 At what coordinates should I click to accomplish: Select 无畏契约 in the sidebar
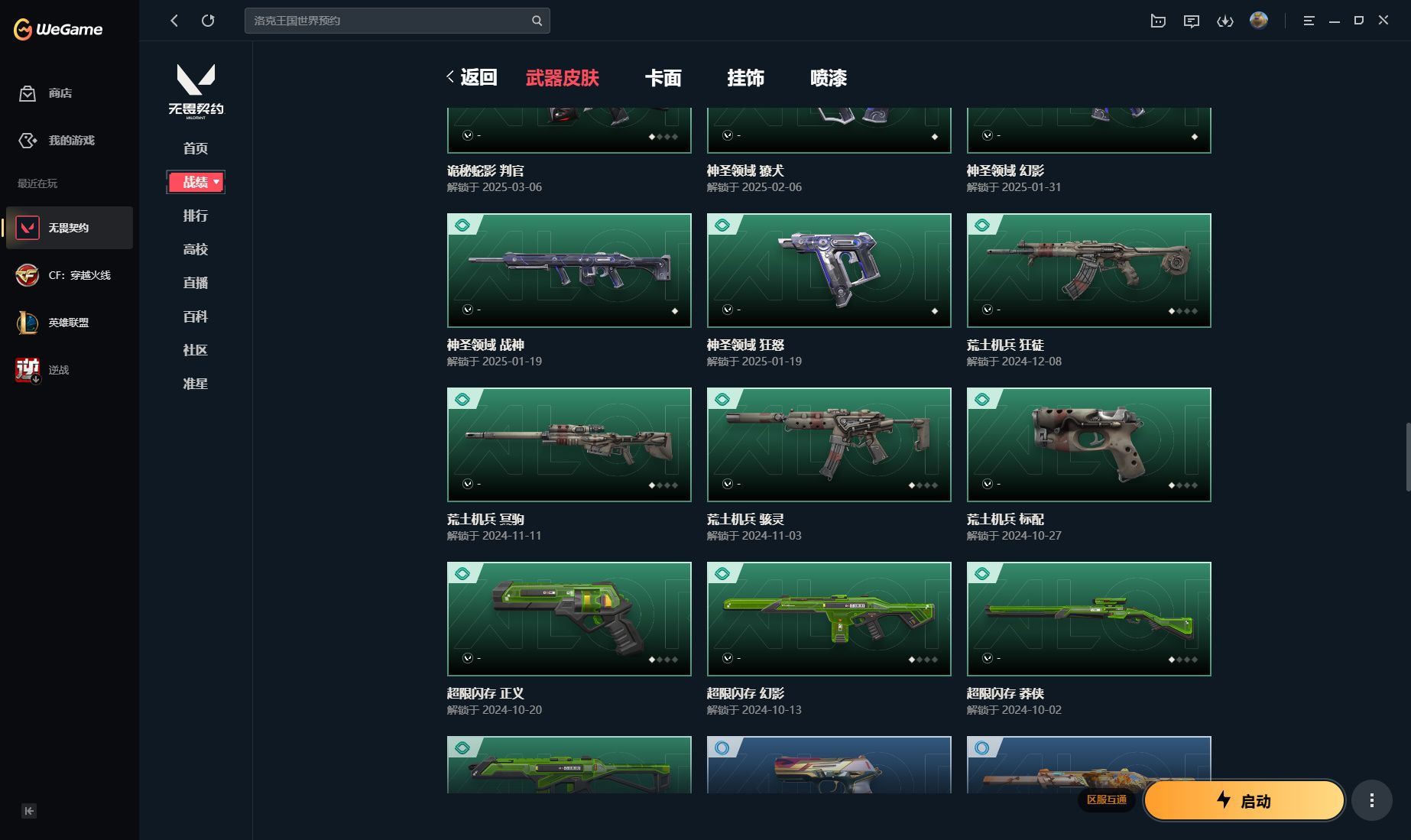70,227
